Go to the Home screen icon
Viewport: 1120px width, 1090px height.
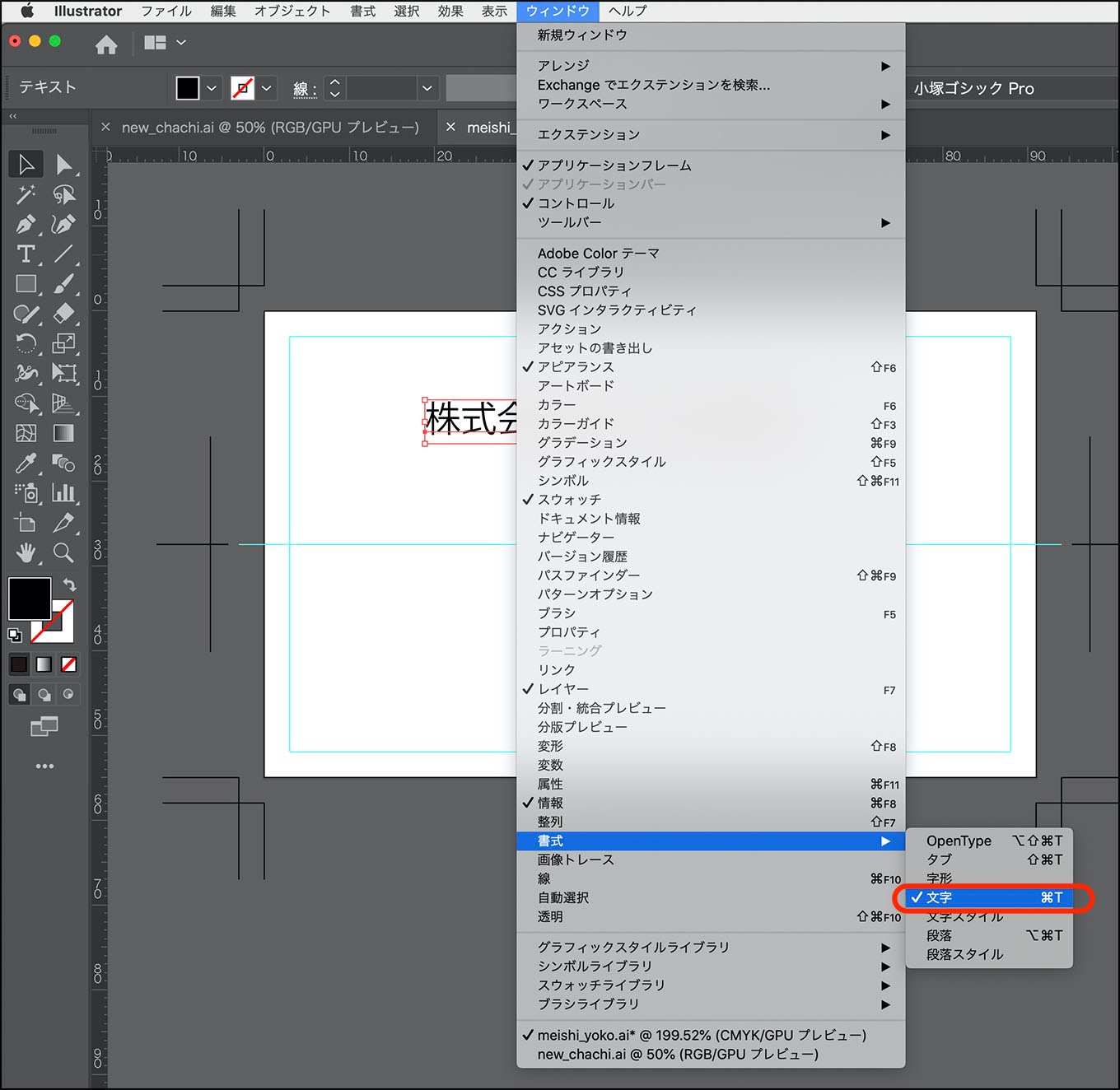[106, 44]
